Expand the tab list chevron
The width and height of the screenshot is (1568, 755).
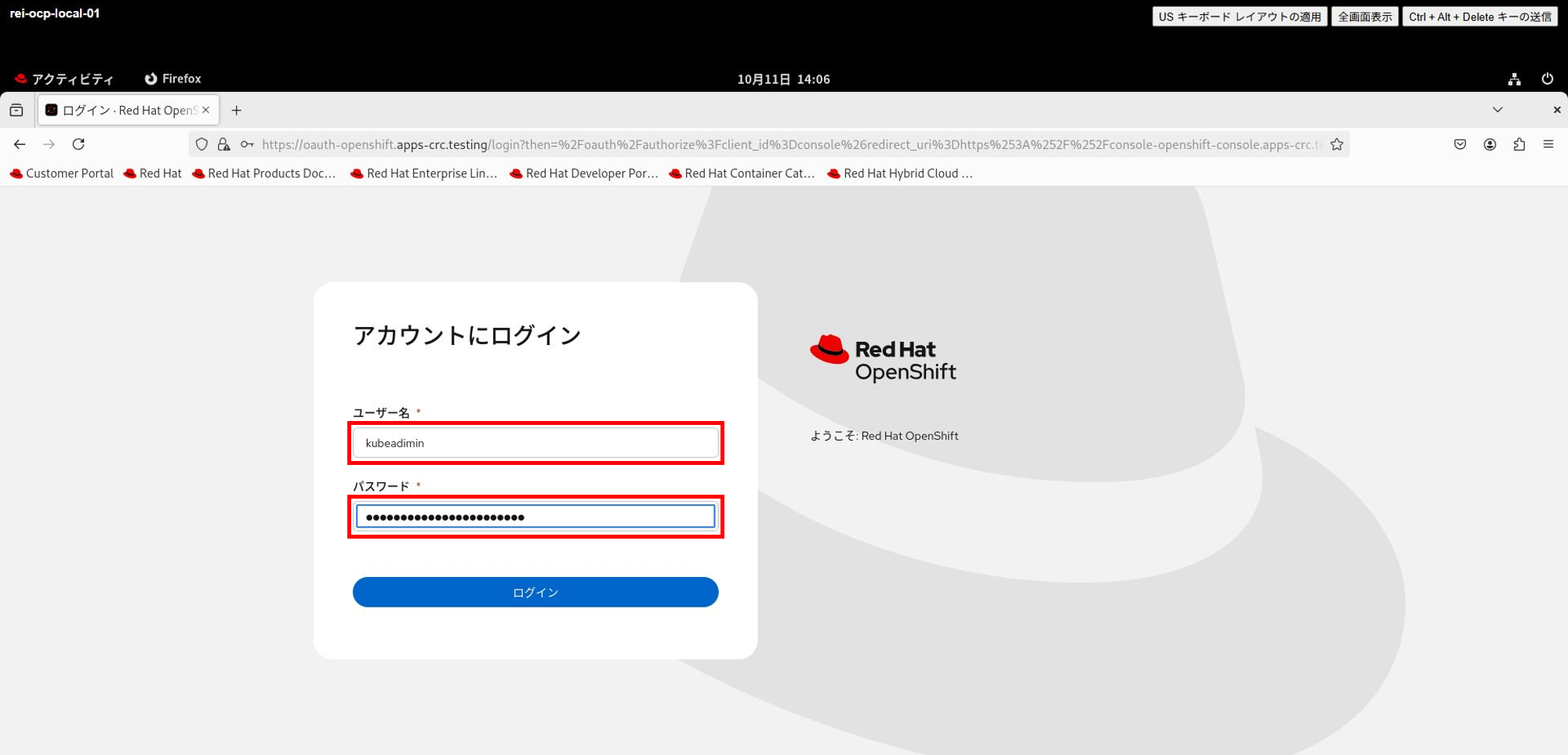coord(1497,110)
